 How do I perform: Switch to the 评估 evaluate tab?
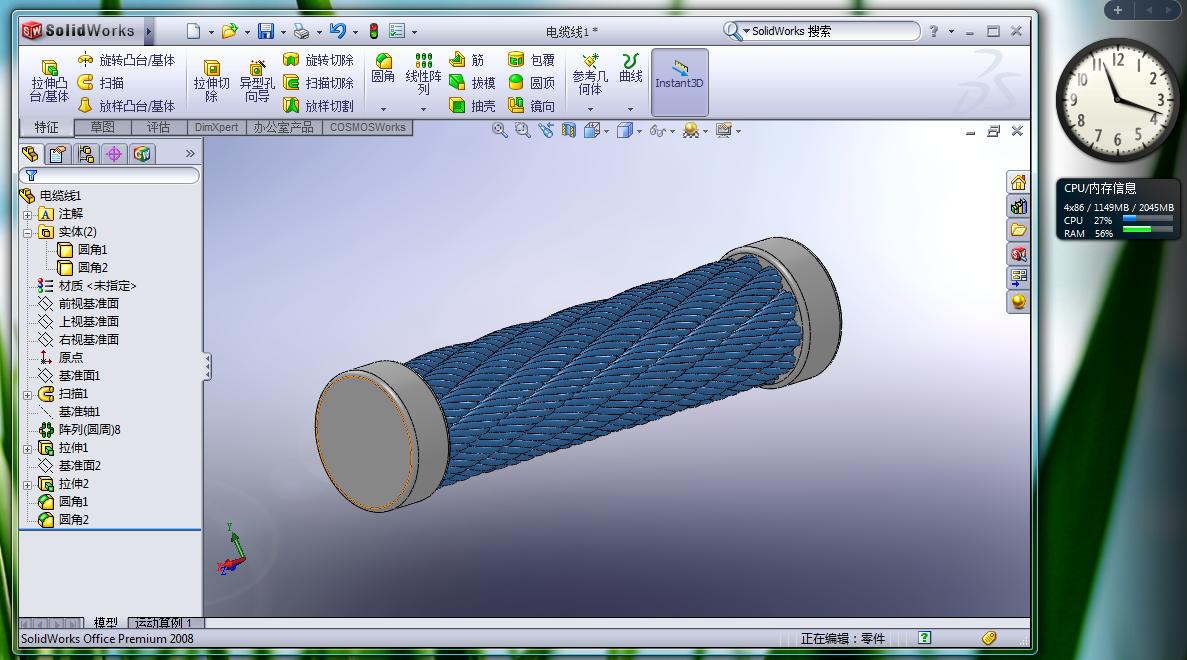tap(158, 127)
